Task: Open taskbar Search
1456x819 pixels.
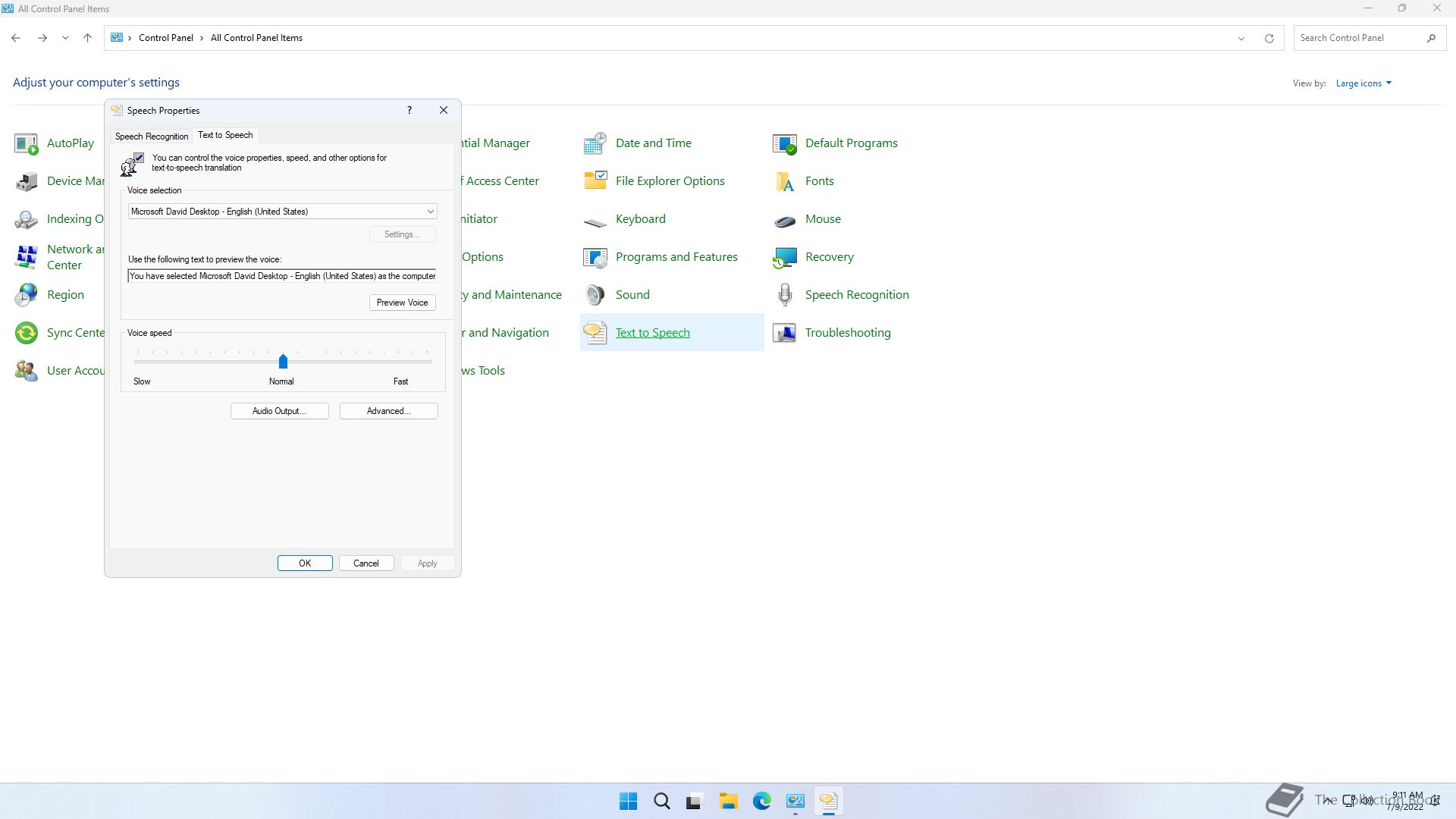Action: (x=661, y=802)
